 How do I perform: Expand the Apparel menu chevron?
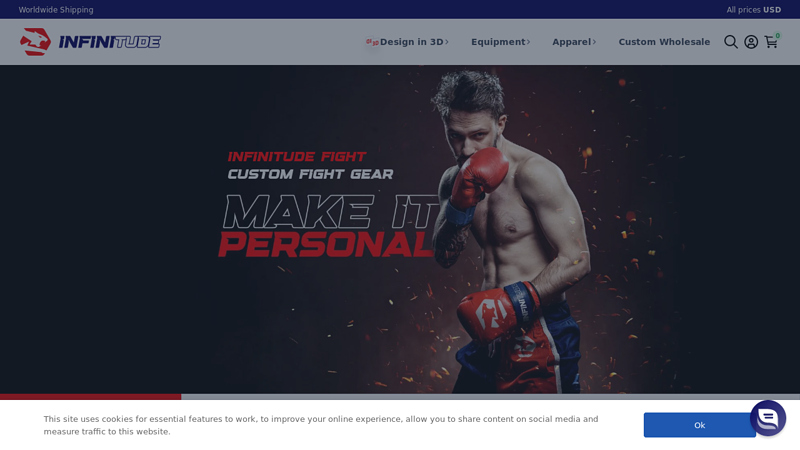click(594, 42)
